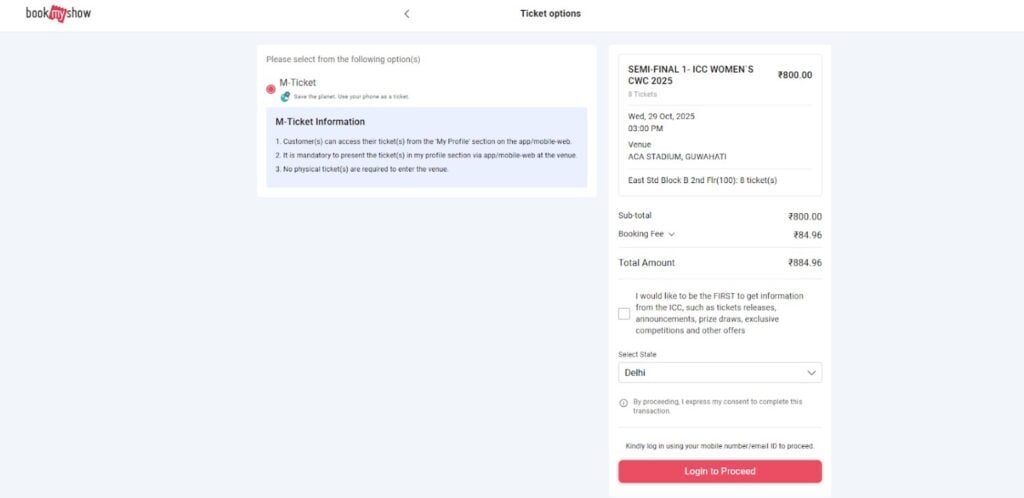Click the Booking Fee label
Screen dimensions: 1024x498
pos(641,234)
